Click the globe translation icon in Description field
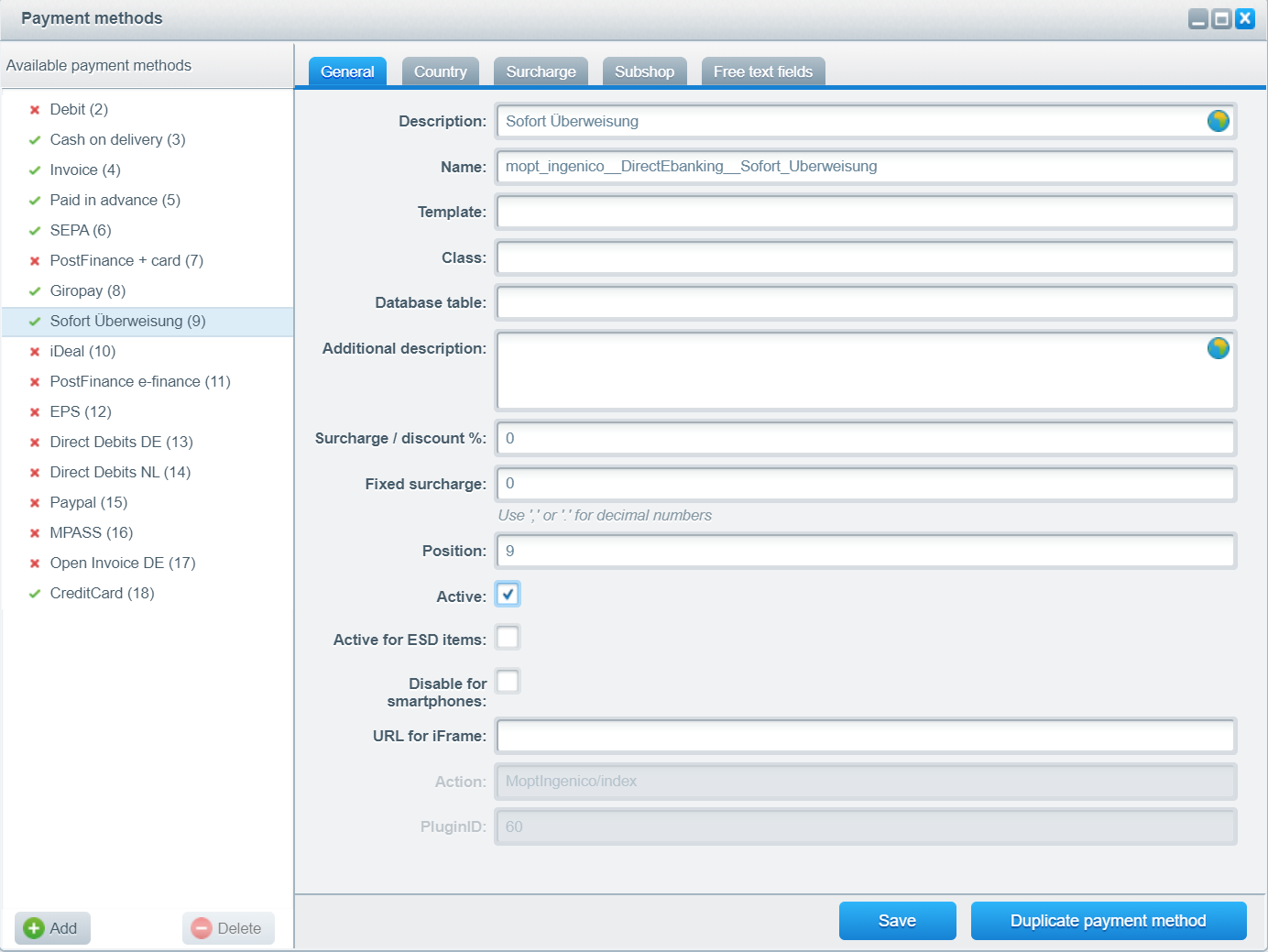This screenshot has height=952, width=1268. pos(1218,121)
